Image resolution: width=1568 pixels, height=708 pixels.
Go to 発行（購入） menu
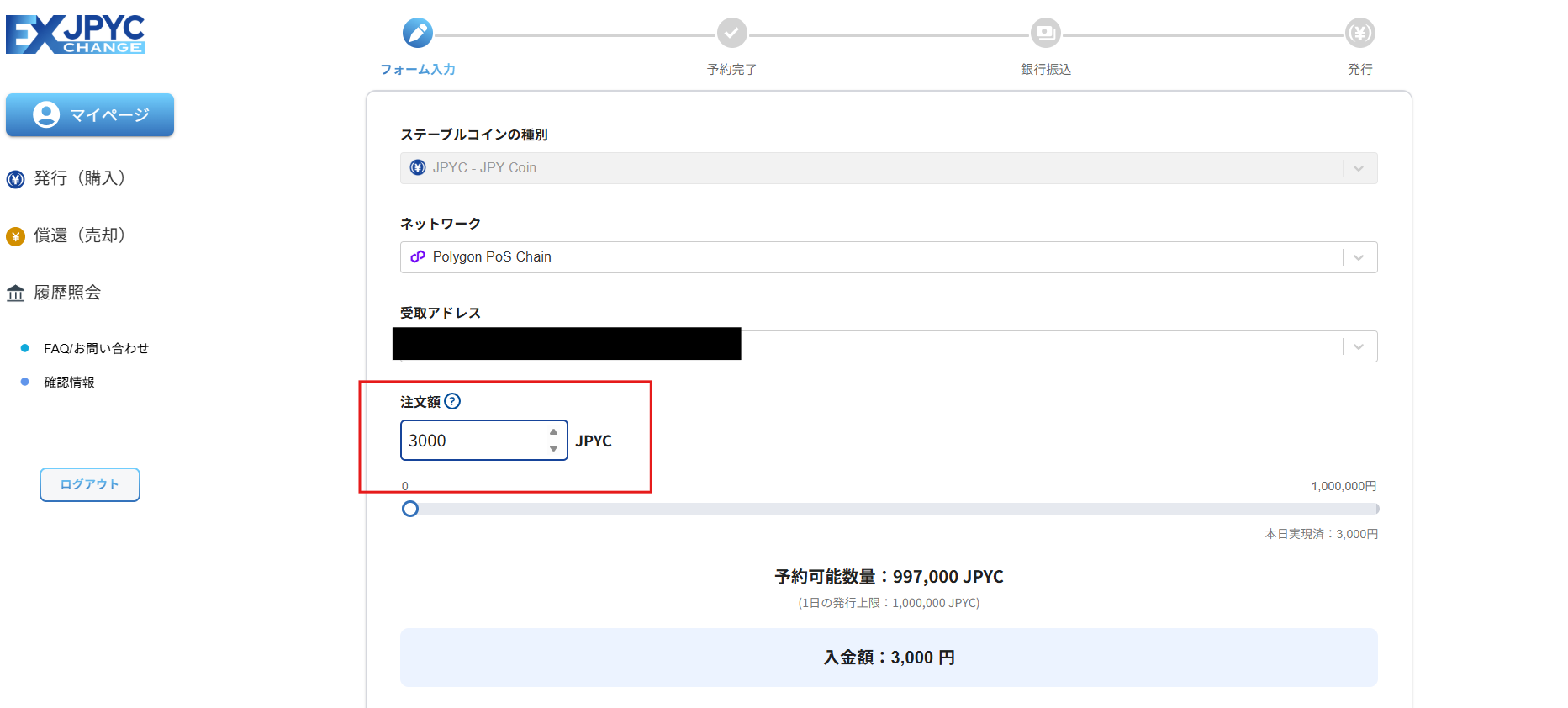tap(79, 178)
